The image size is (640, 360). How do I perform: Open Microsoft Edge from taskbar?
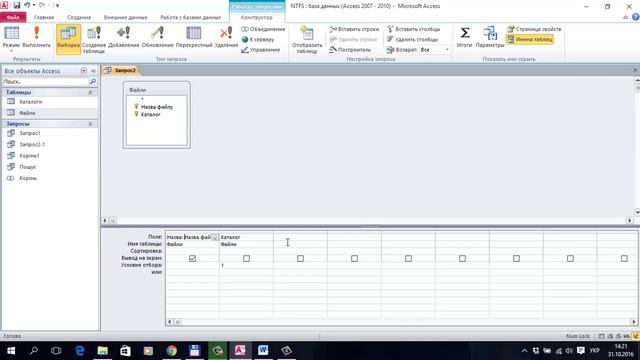[x=80, y=350]
